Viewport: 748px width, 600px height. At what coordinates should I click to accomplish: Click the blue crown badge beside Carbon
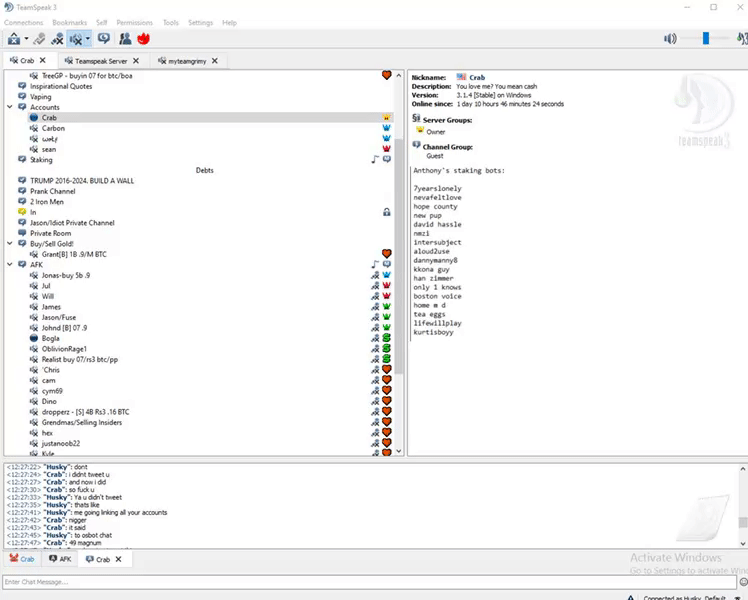(386, 128)
